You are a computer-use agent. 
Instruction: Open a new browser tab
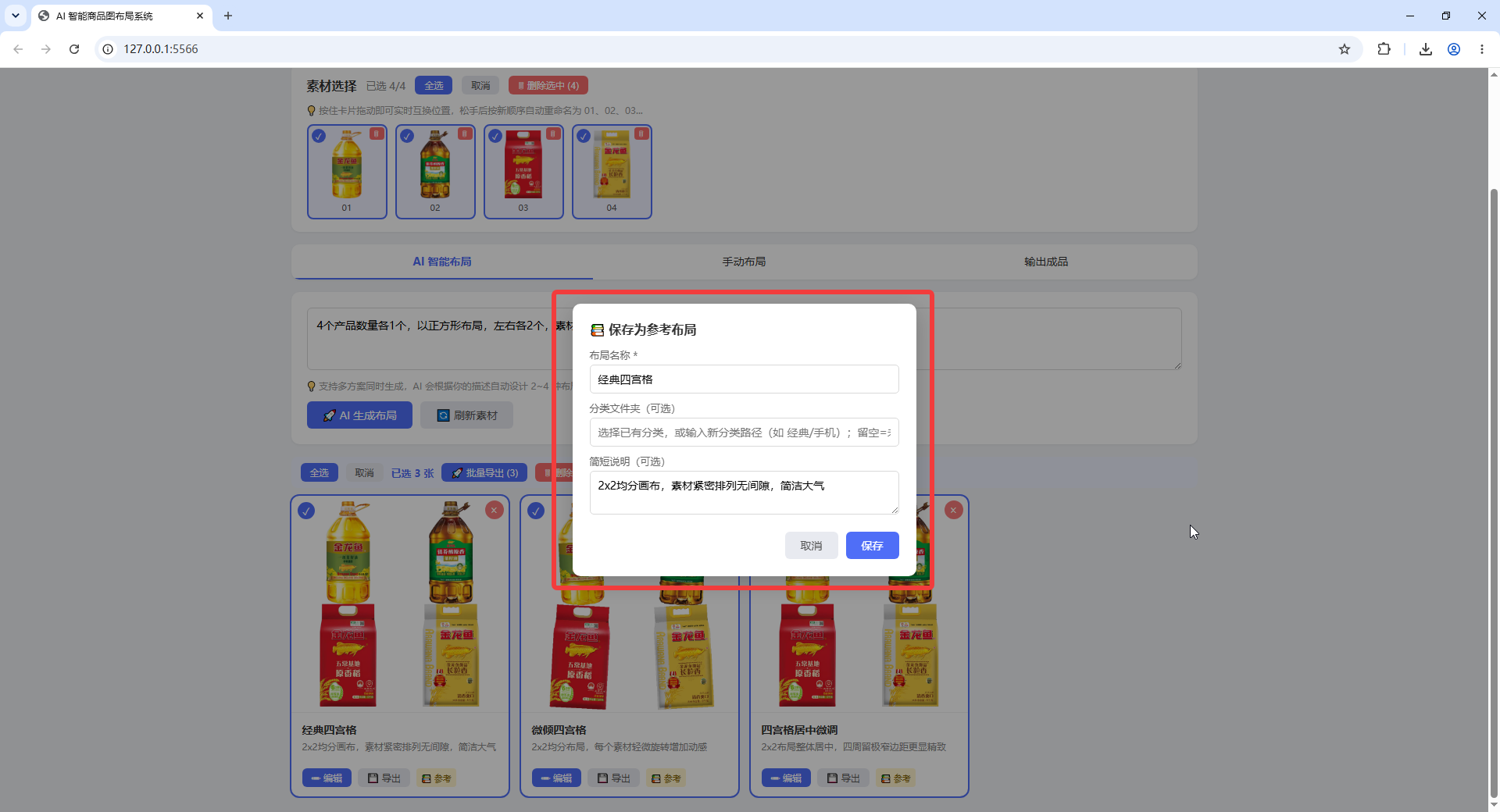pos(228,16)
